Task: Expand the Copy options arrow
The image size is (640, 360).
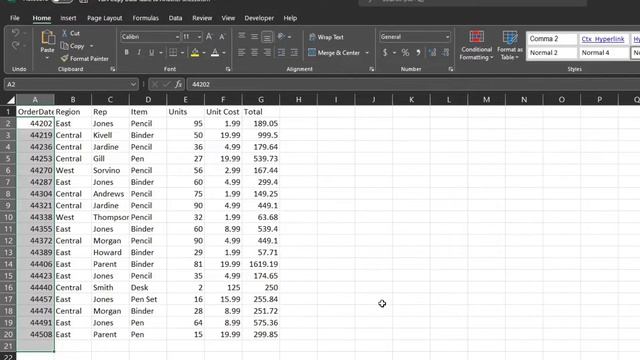Action: pos(91,46)
